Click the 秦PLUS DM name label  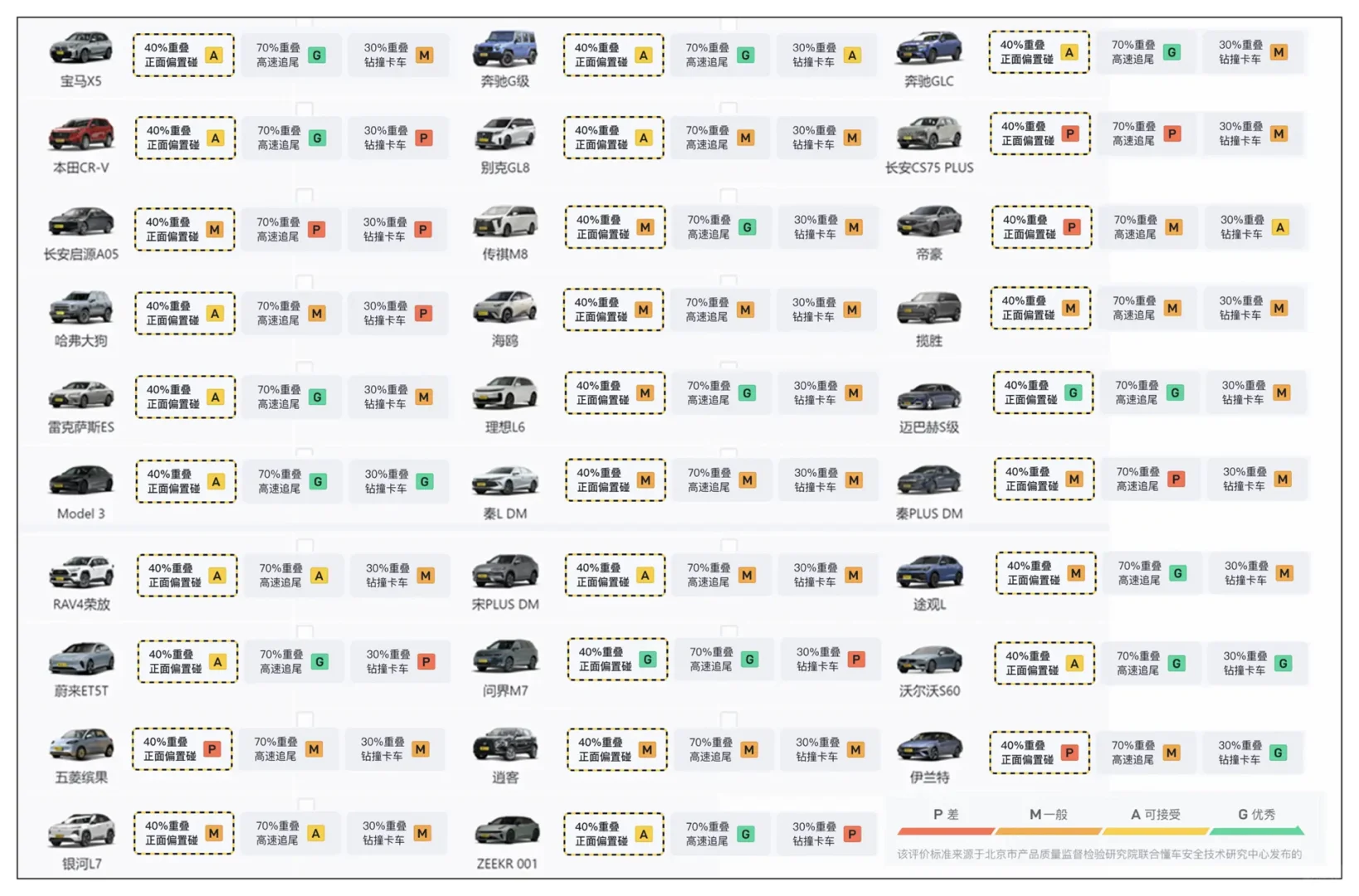[929, 514]
